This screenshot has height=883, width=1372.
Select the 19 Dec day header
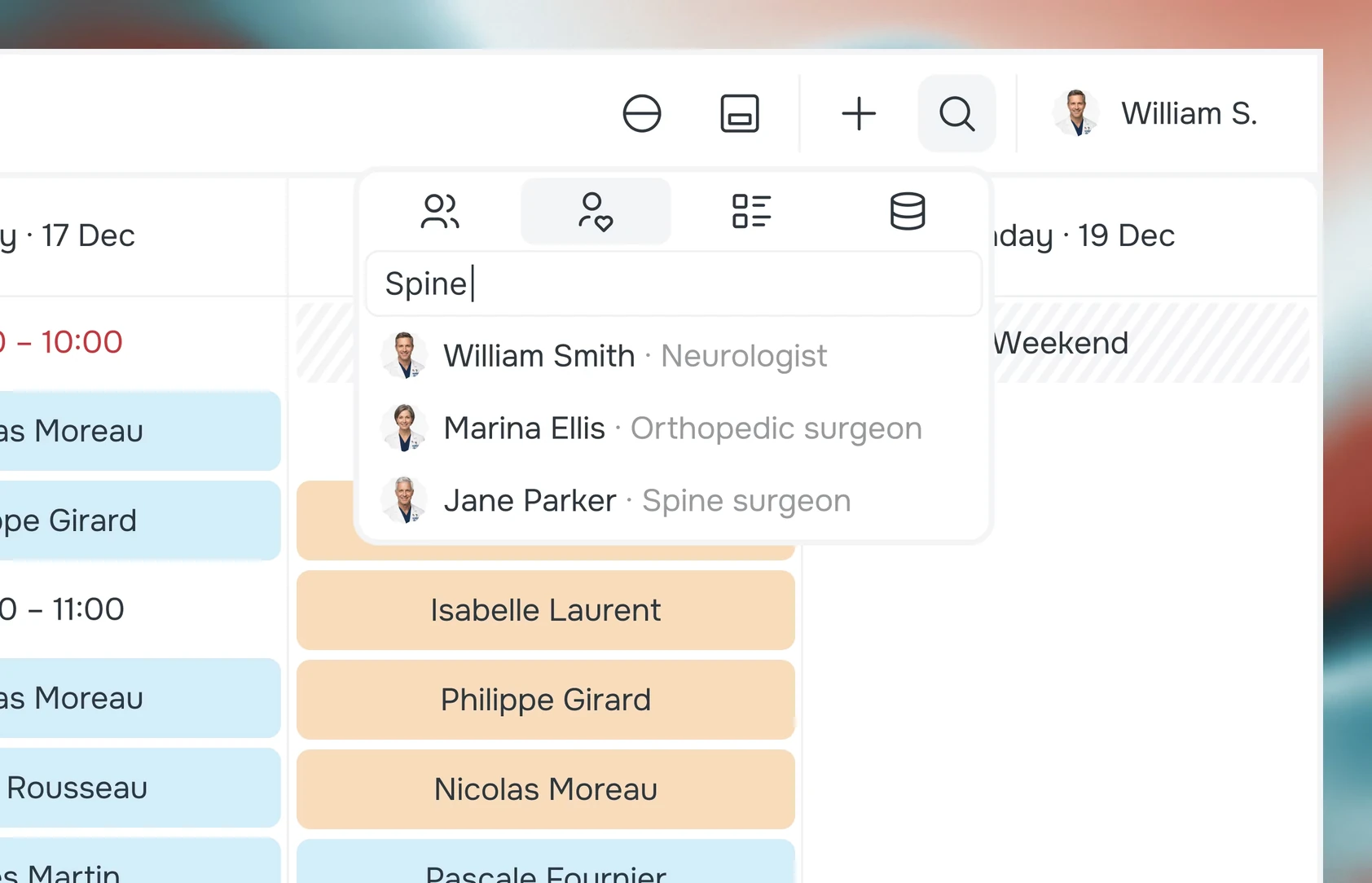(x=1084, y=235)
